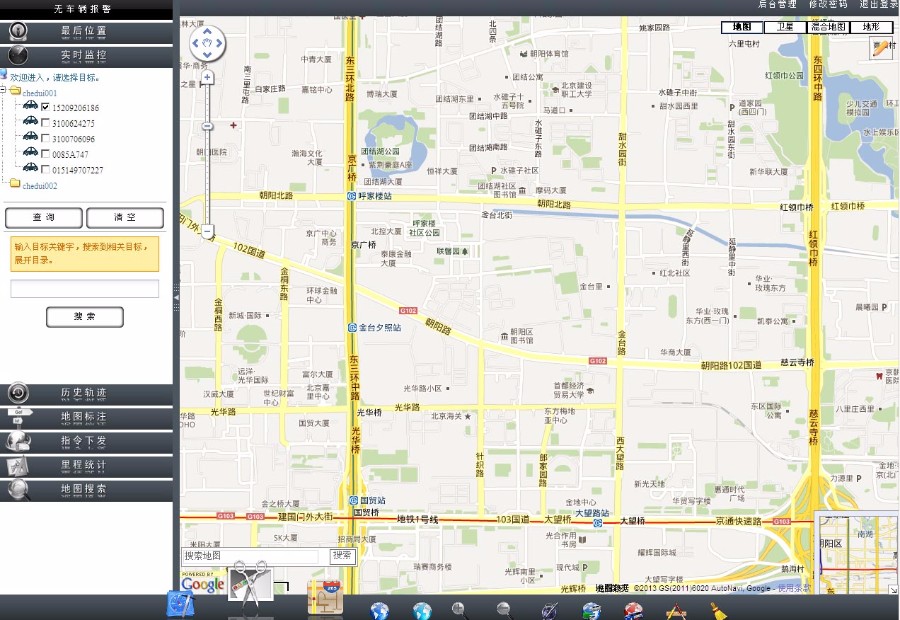Click the 里程统计 mileage statistics icon
Viewport: 900px width, 620px height.
(16, 464)
